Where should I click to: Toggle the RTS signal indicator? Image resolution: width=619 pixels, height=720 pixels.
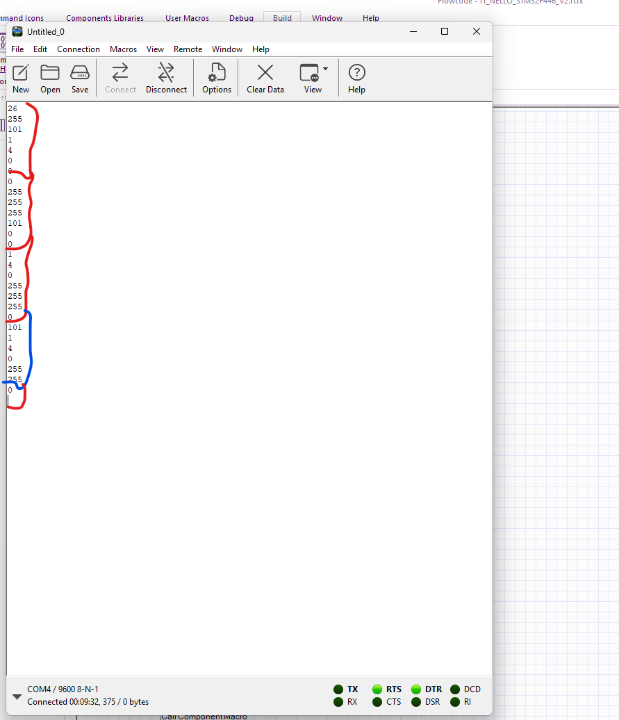377,689
